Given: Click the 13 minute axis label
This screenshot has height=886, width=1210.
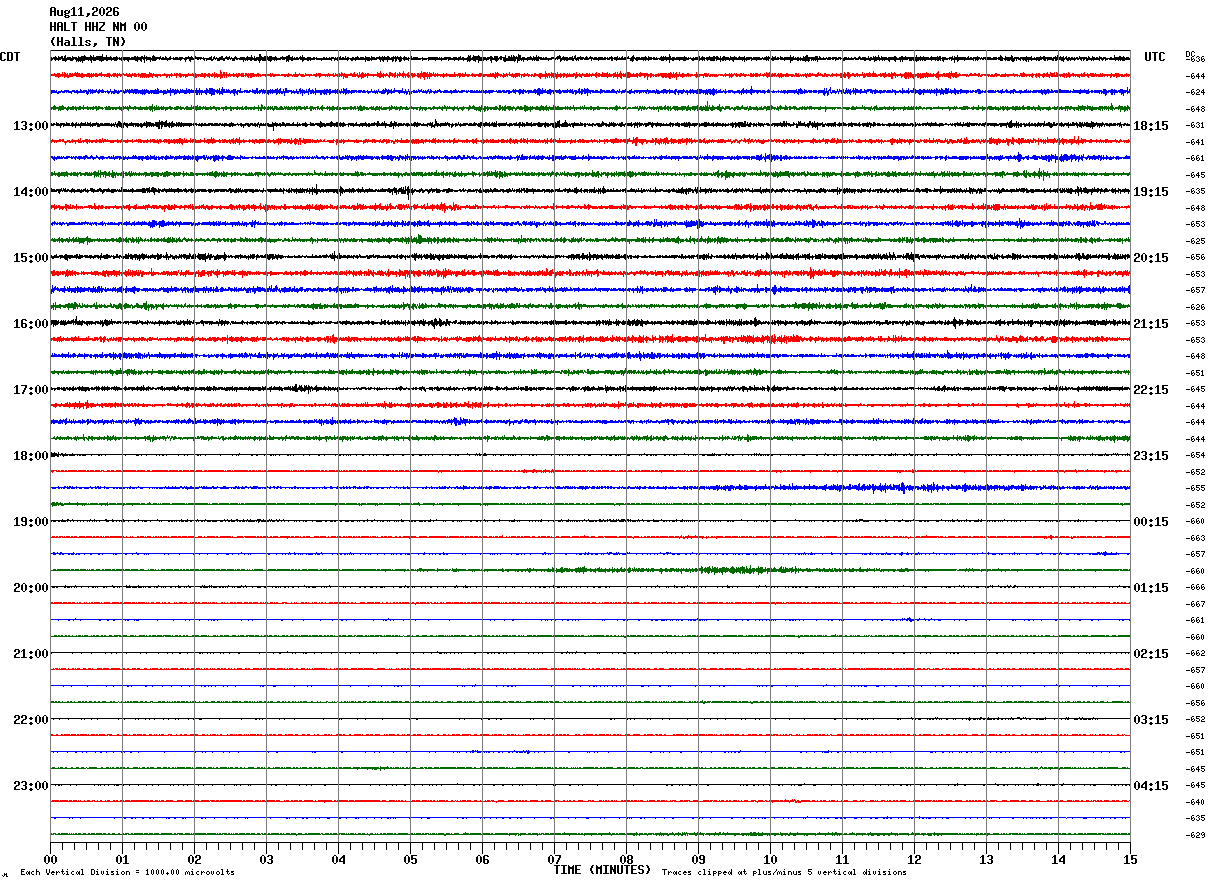Looking at the screenshot, I should click(986, 859).
